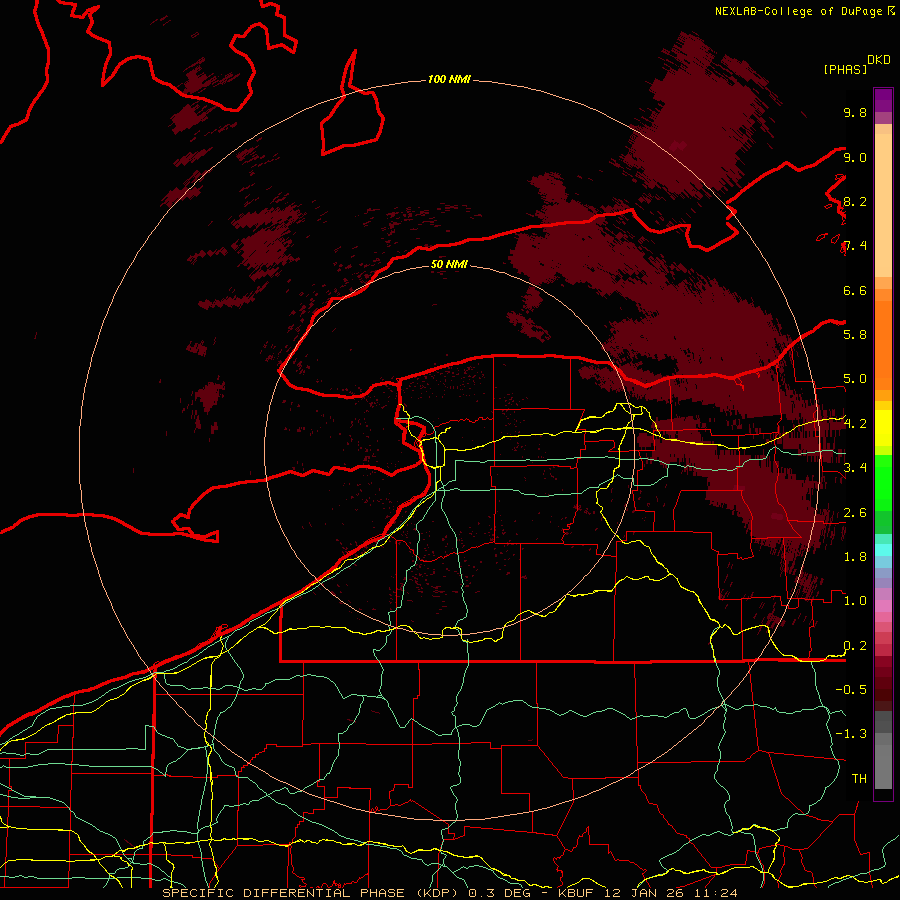Pick the pink band beside 1.0 label
This screenshot has width=900, height=900.
[883, 605]
